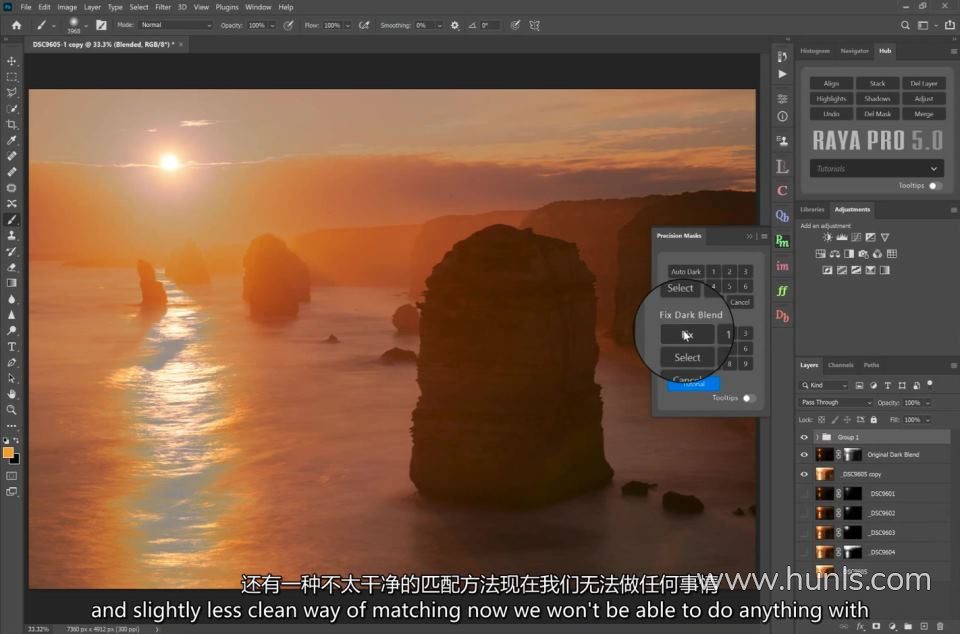Open the Filter menu

pos(163,7)
